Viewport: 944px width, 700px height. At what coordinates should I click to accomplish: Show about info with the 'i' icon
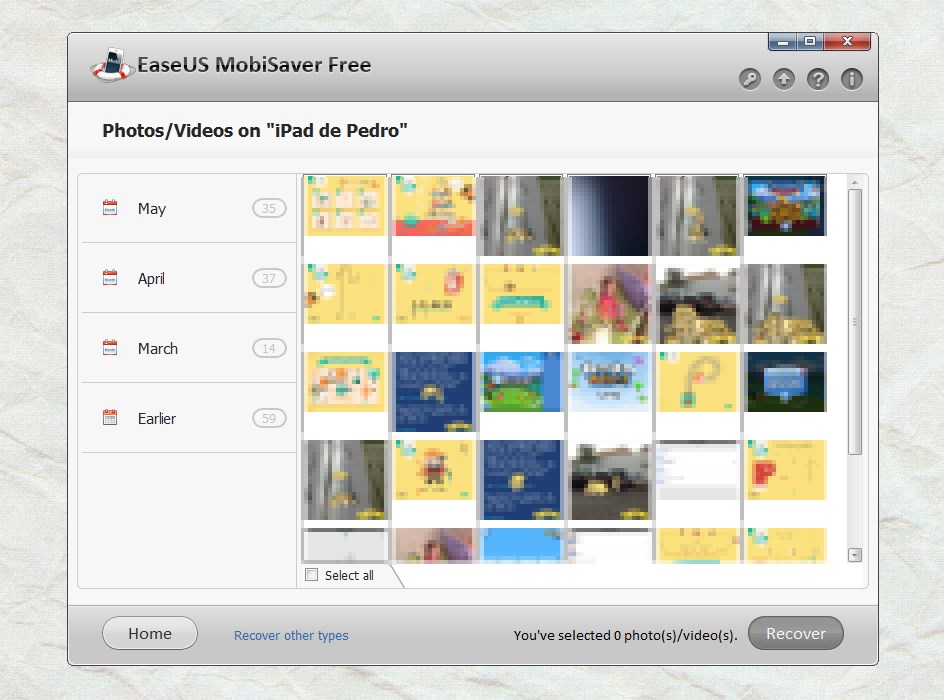(851, 79)
